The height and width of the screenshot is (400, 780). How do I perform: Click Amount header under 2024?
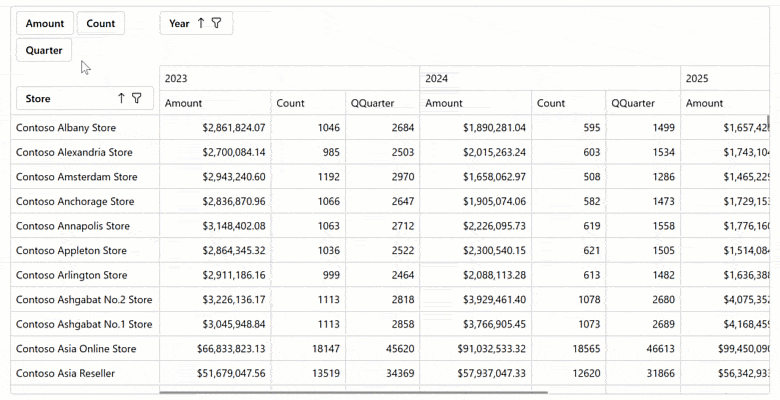476,103
